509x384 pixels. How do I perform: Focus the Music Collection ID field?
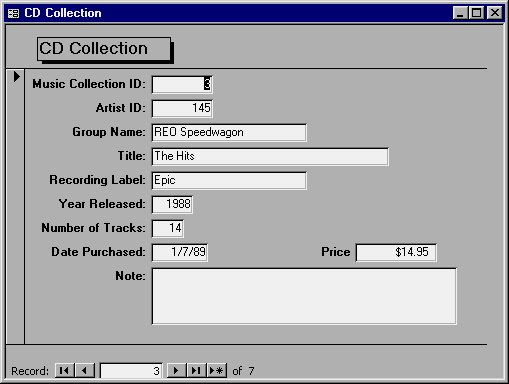pos(182,84)
